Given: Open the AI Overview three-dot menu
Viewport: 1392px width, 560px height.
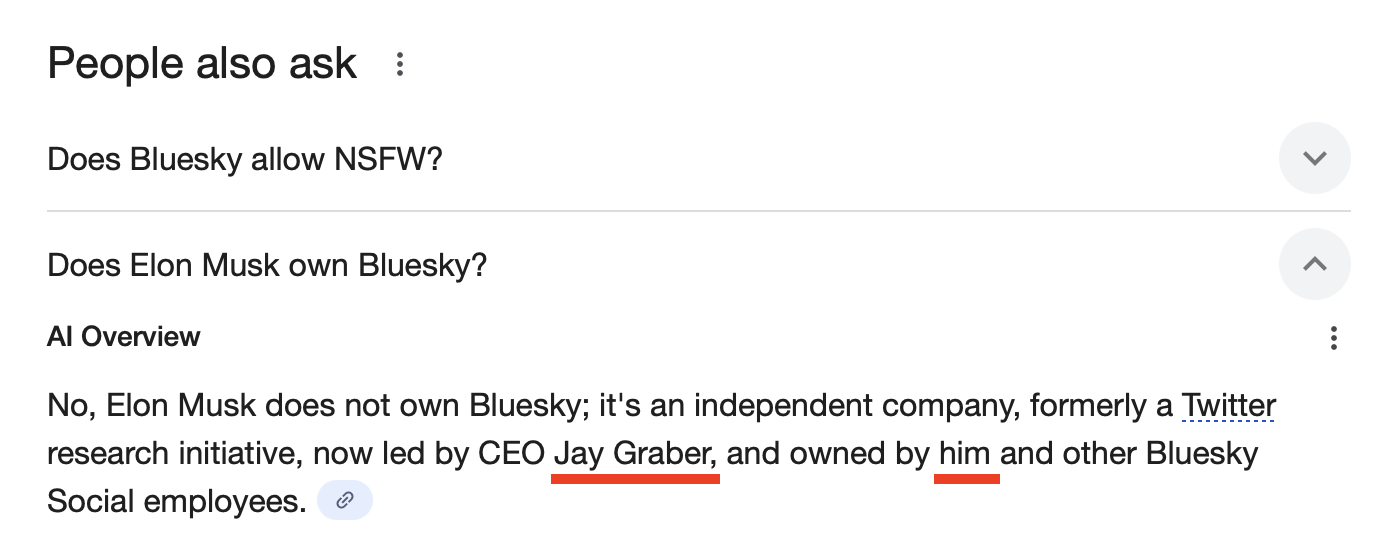Looking at the screenshot, I should click(x=1333, y=338).
